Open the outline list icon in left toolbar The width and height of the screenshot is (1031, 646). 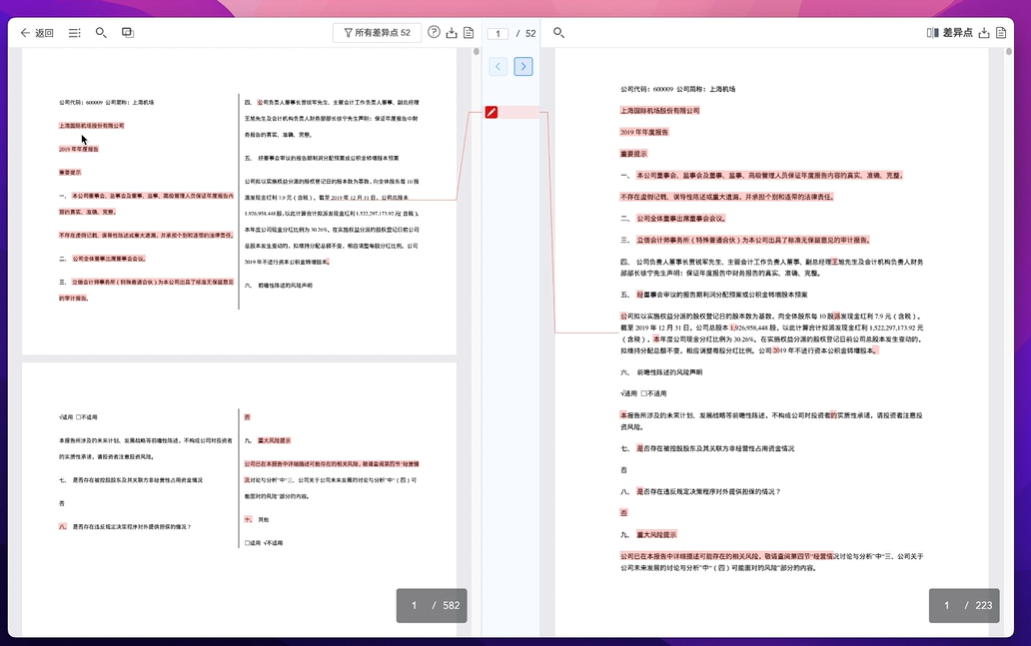(x=74, y=33)
